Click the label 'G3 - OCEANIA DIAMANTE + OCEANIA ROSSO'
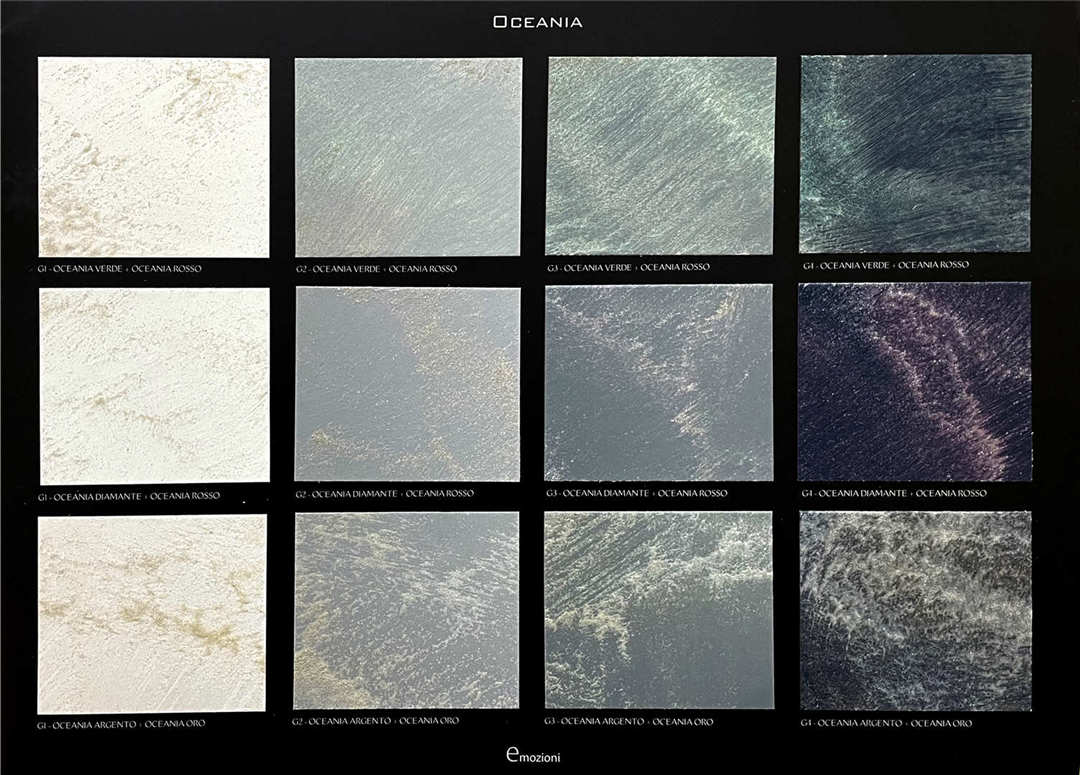This screenshot has width=1080, height=775. click(637, 493)
